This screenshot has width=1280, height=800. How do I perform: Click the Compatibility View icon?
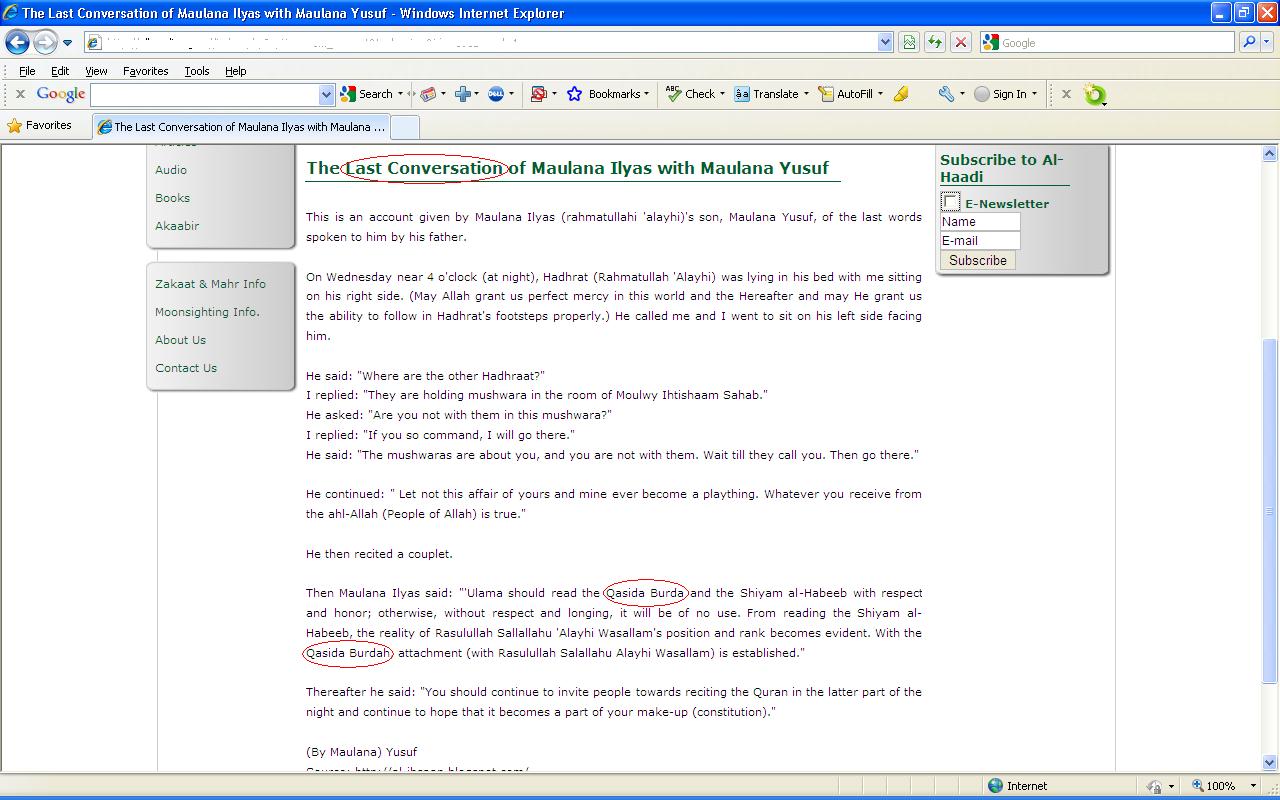click(909, 42)
